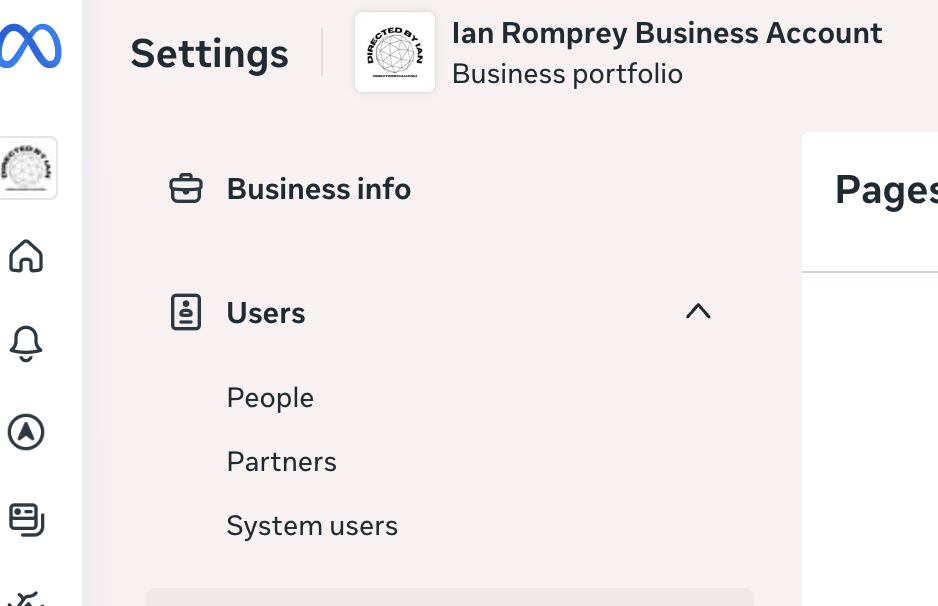Click the news card icon in sidebar
This screenshot has width=938, height=606.
point(26,519)
